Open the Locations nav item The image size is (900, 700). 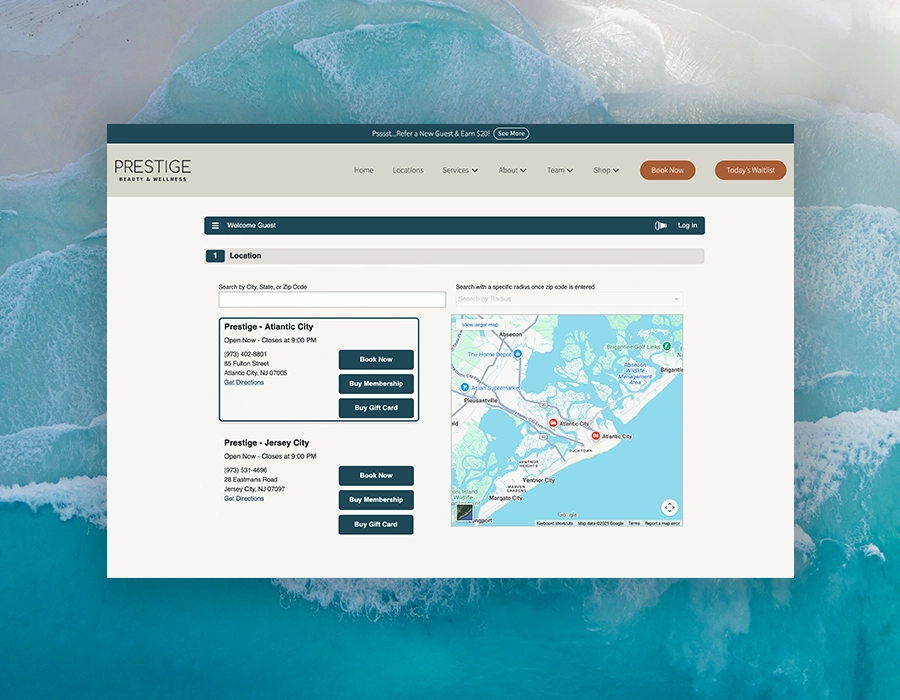pyautogui.click(x=408, y=170)
